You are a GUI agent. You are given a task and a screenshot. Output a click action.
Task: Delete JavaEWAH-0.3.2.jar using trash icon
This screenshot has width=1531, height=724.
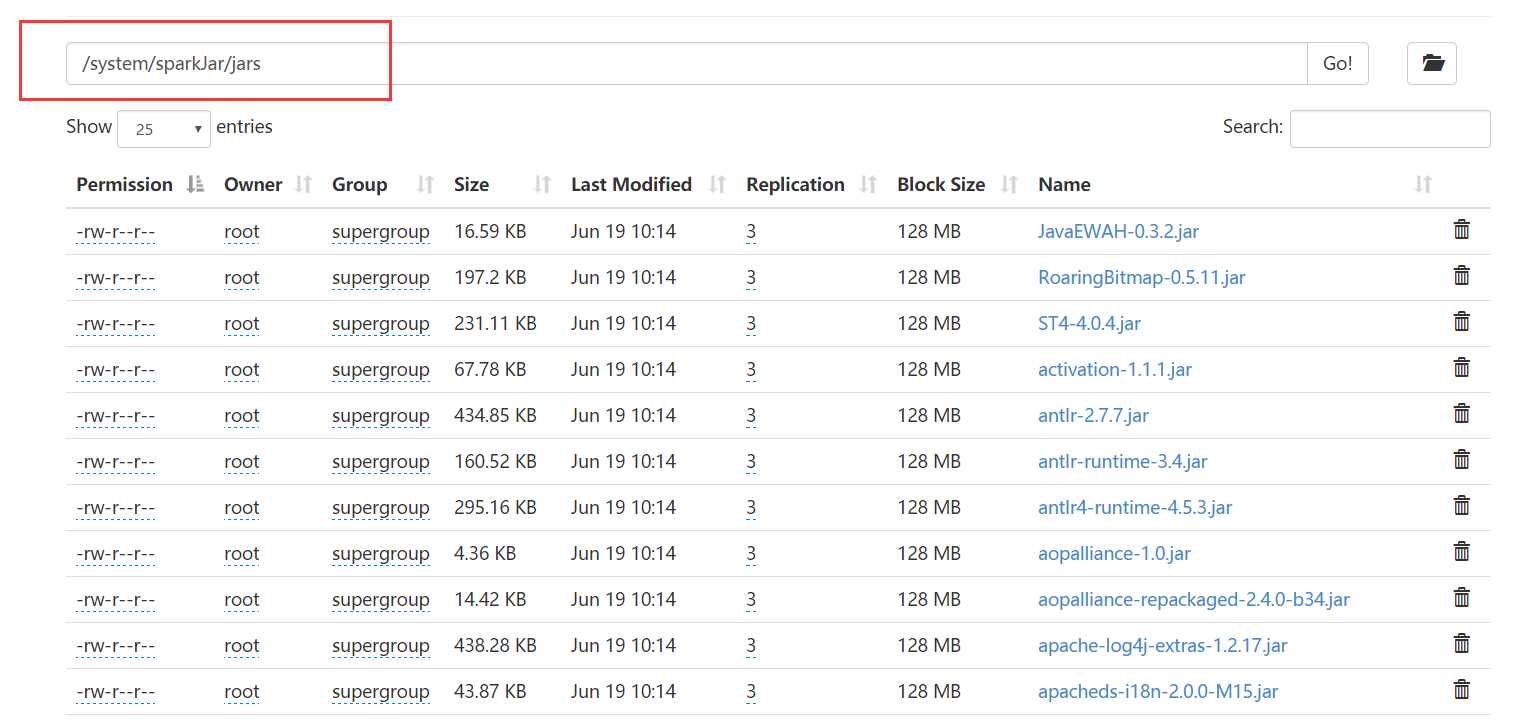coord(1461,230)
